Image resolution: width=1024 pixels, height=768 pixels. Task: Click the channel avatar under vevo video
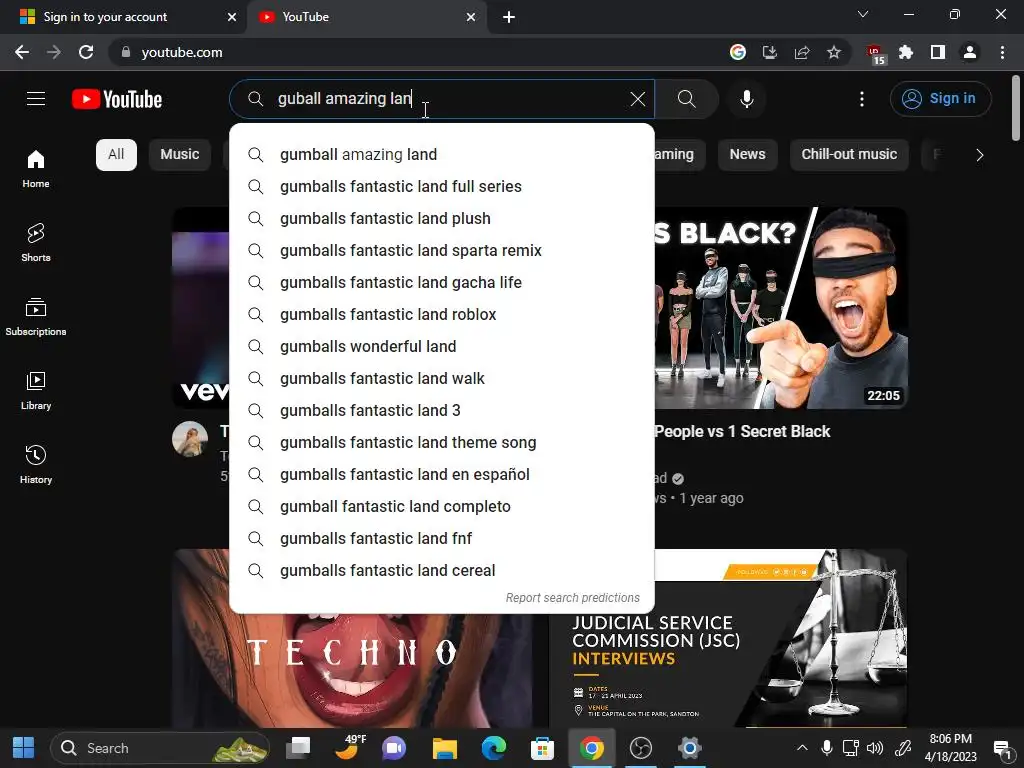tap(190, 439)
